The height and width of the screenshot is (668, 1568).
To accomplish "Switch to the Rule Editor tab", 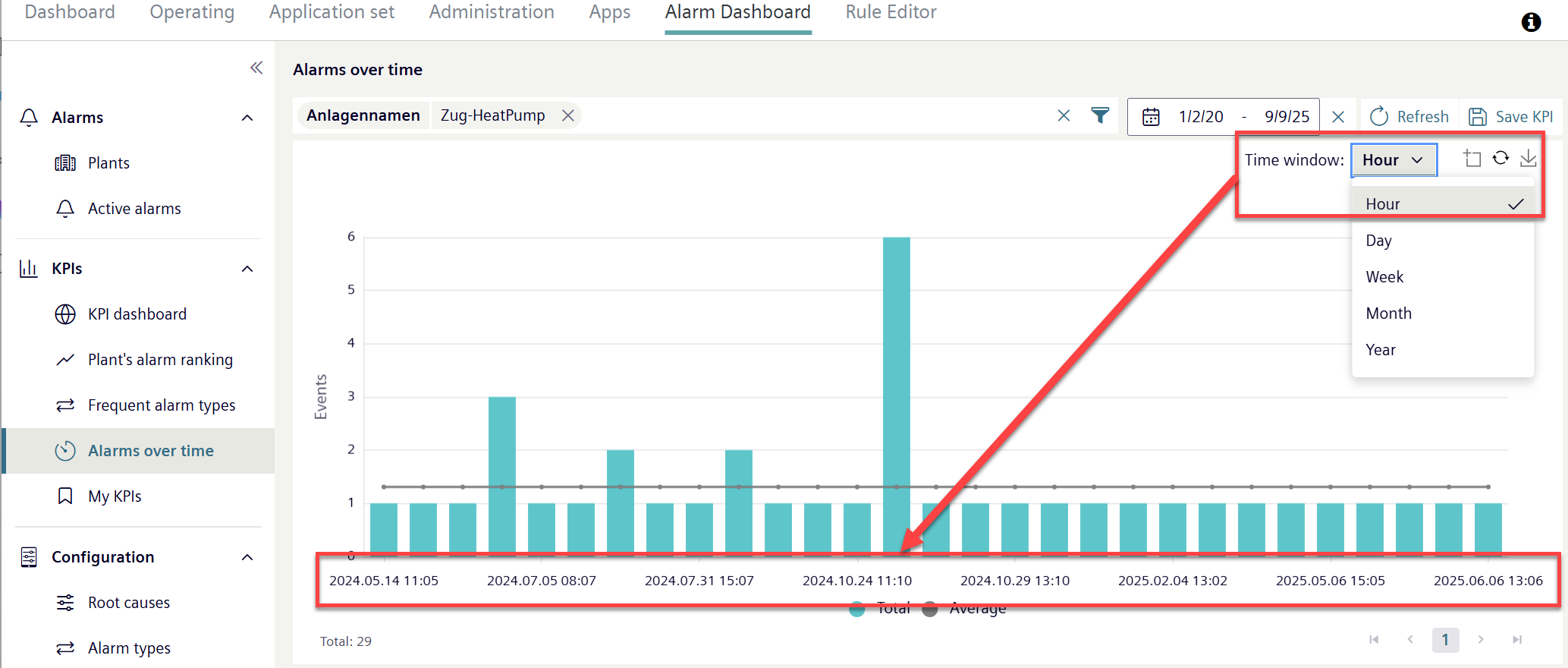I will tap(891, 13).
